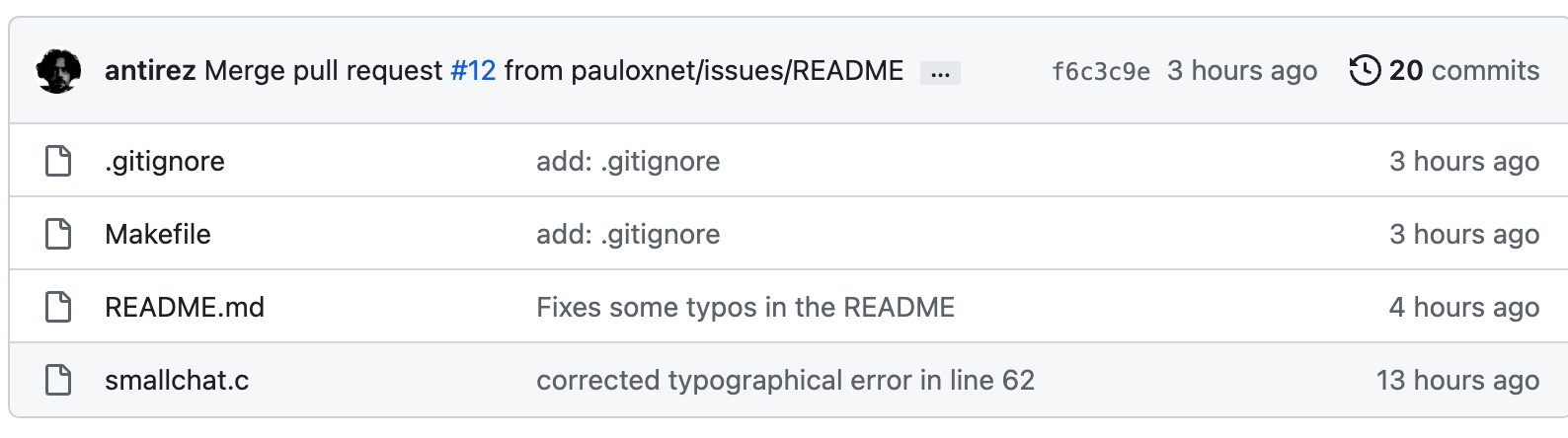This screenshot has height=438, width=1568.
Task: Click '13 hours ago' timestamp on smallchat.c
Action: 1458,381
